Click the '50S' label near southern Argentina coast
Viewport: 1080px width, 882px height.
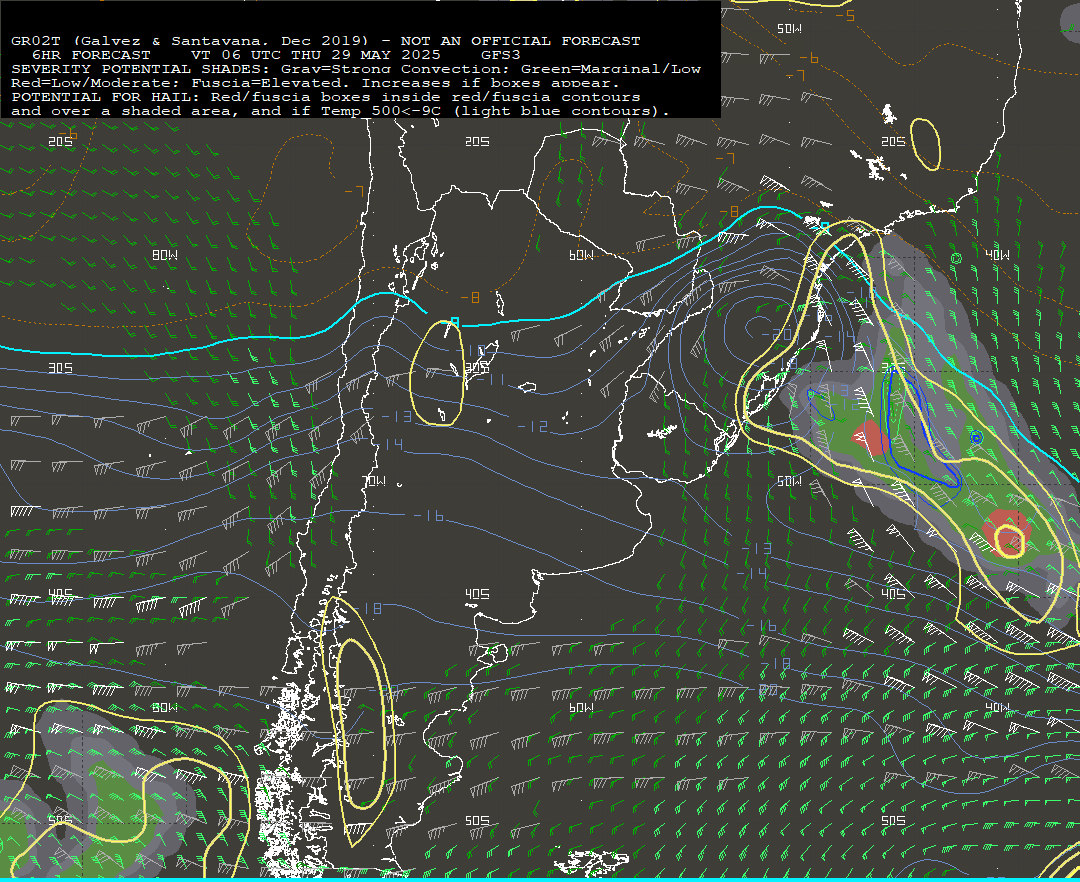pyautogui.click(x=477, y=821)
